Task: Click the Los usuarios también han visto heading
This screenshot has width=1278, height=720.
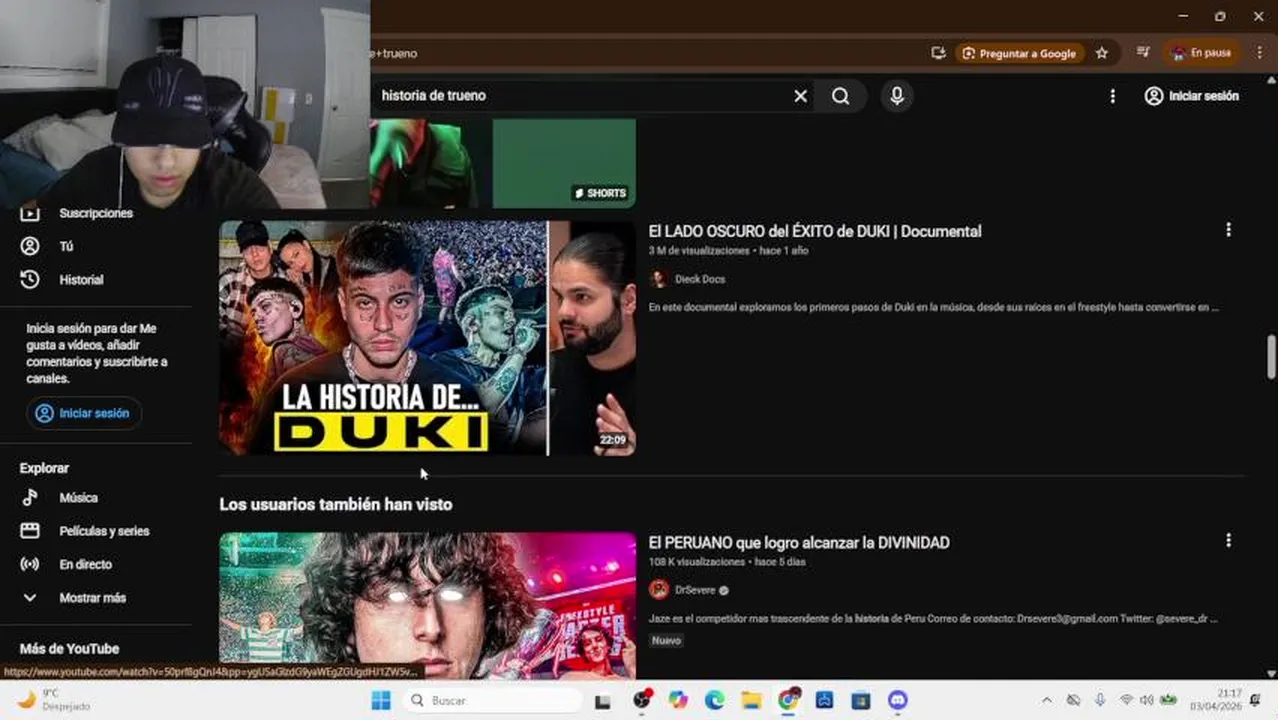Action: [x=336, y=505]
